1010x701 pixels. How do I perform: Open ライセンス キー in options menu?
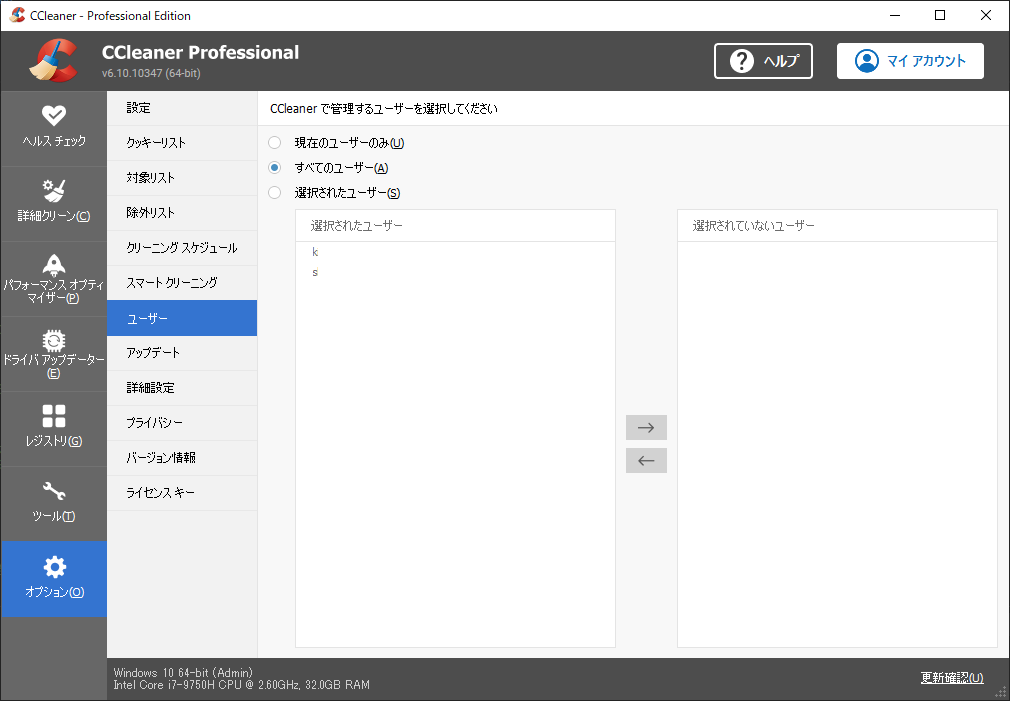tap(182, 492)
